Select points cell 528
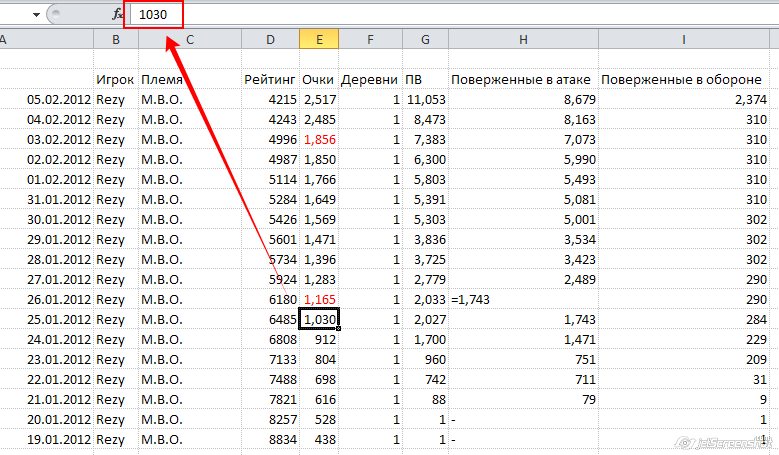Viewport: 779px width, 455px height. (x=319, y=419)
